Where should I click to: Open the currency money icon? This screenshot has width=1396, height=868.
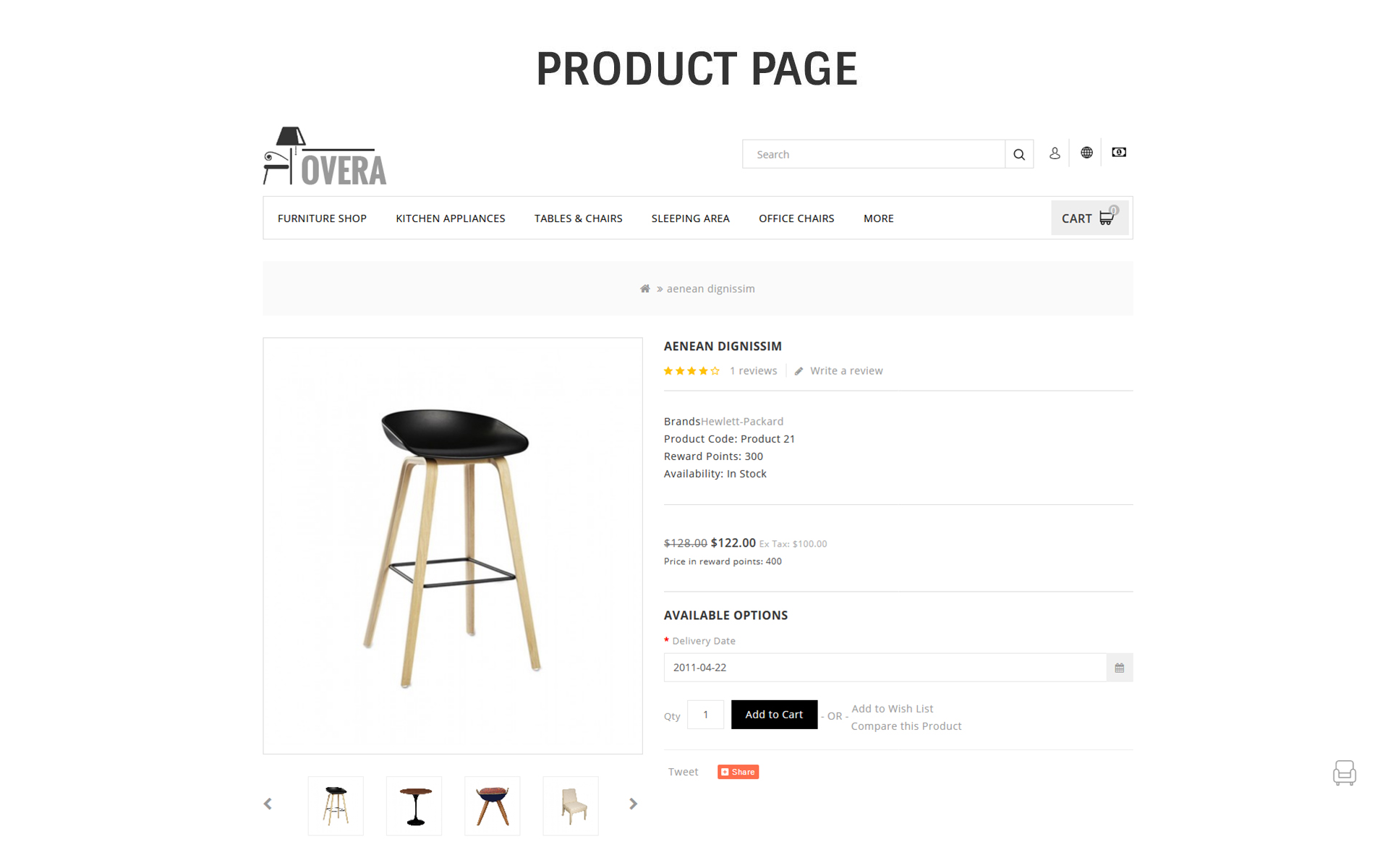[1119, 153]
